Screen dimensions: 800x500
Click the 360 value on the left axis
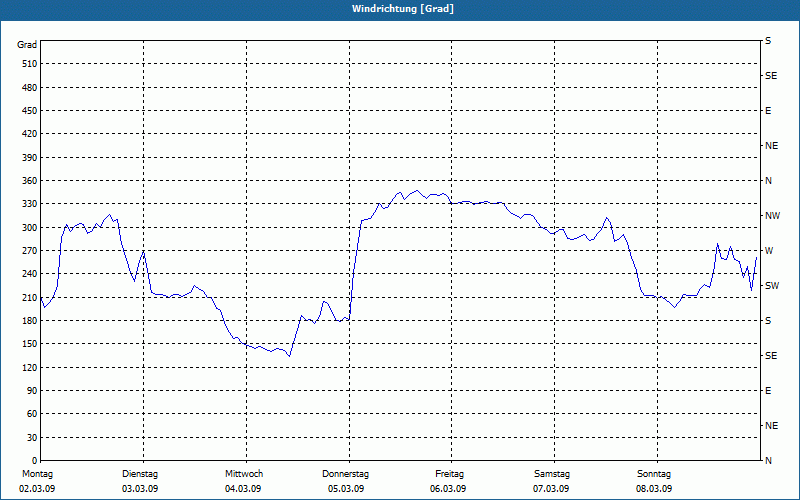pyautogui.click(x=30, y=181)
